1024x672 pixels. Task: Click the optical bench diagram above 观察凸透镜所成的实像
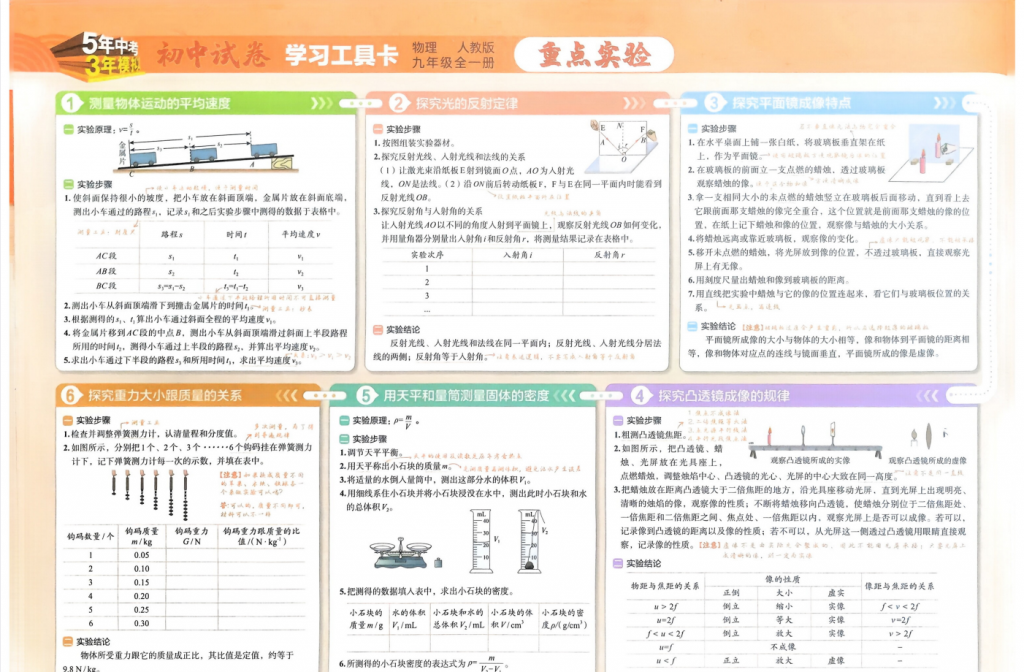[x=815, y=438]
